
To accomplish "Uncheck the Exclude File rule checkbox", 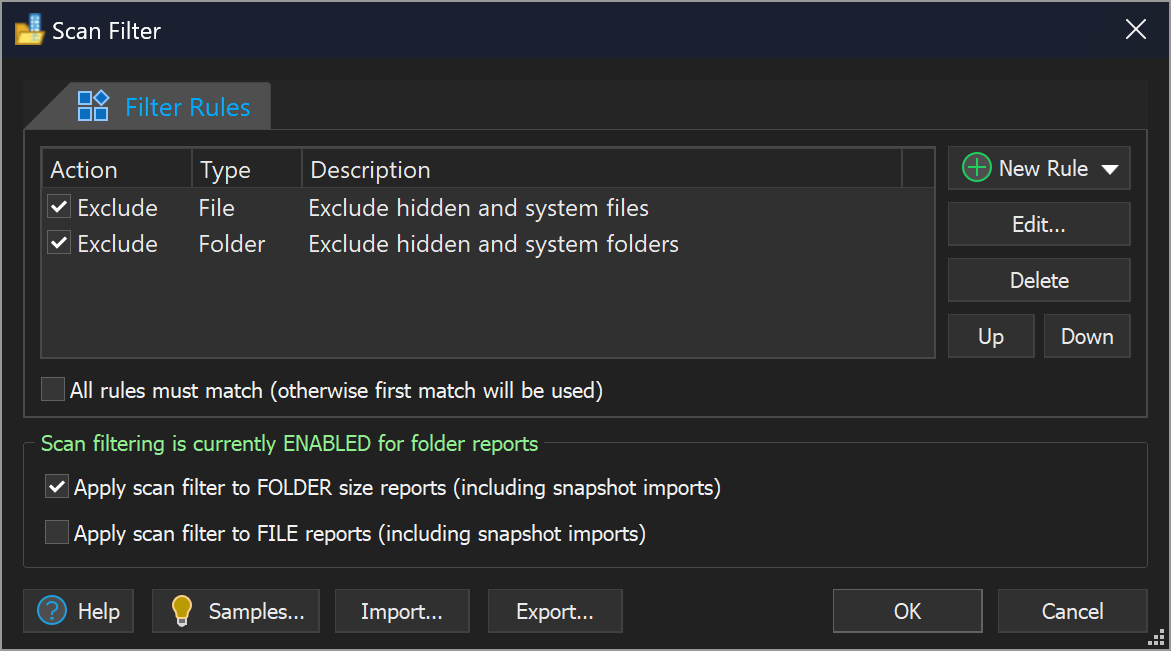I will (59, 207).
